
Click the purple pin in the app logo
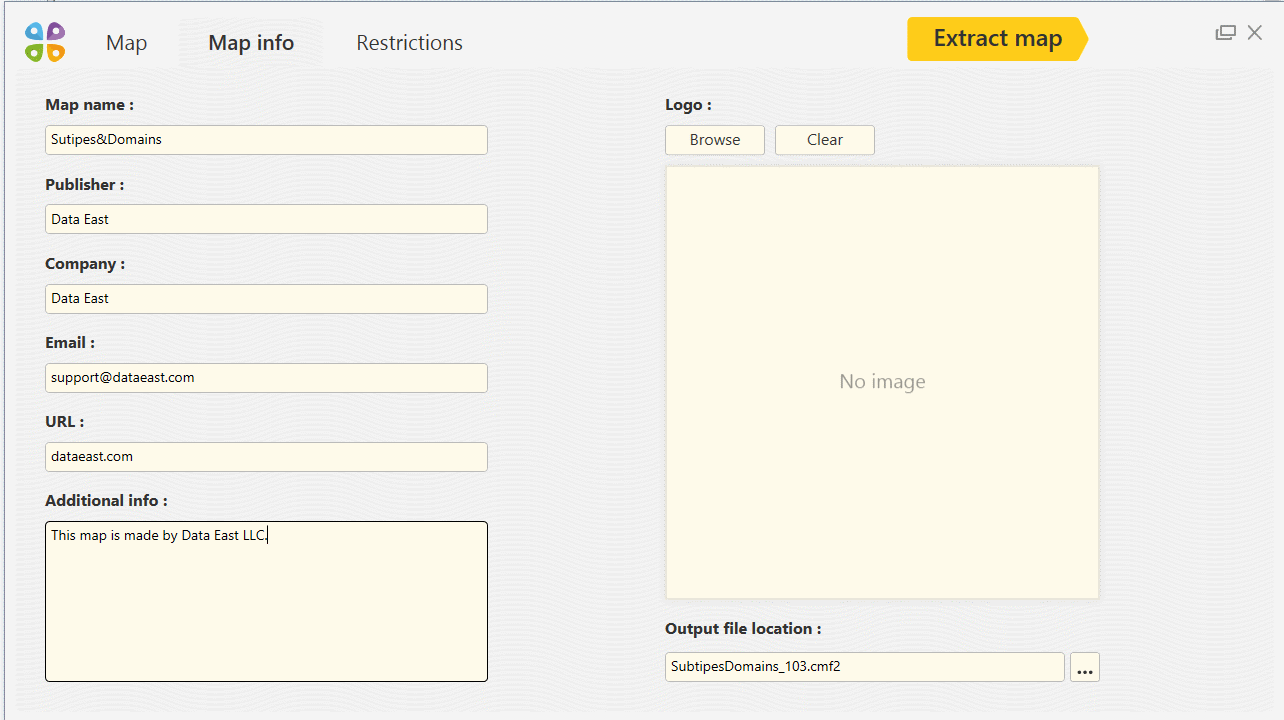coord(56,31)
